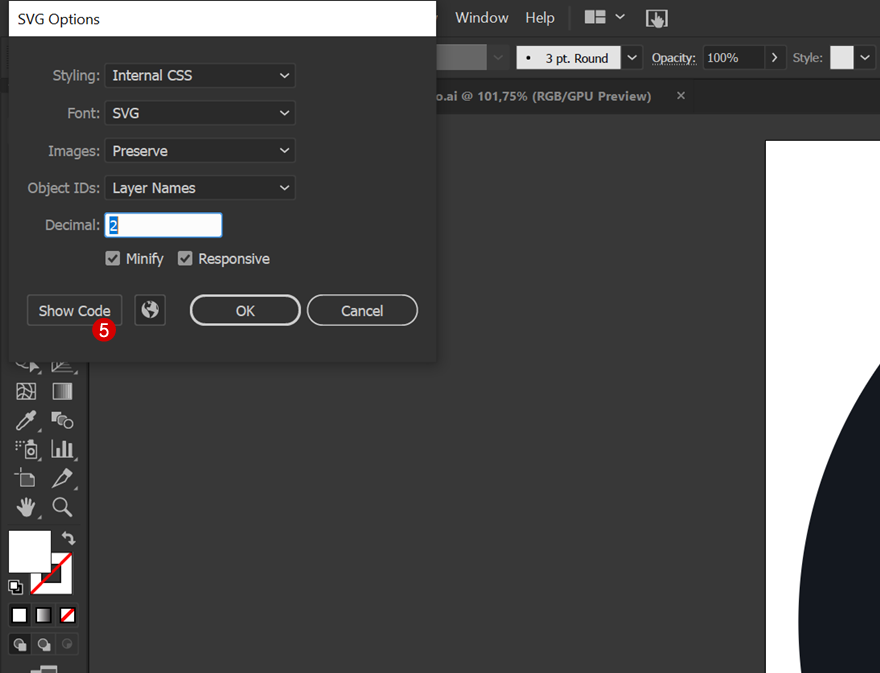
Task: Expand the Opacity slider arrow
Action: tap(774, 58)
